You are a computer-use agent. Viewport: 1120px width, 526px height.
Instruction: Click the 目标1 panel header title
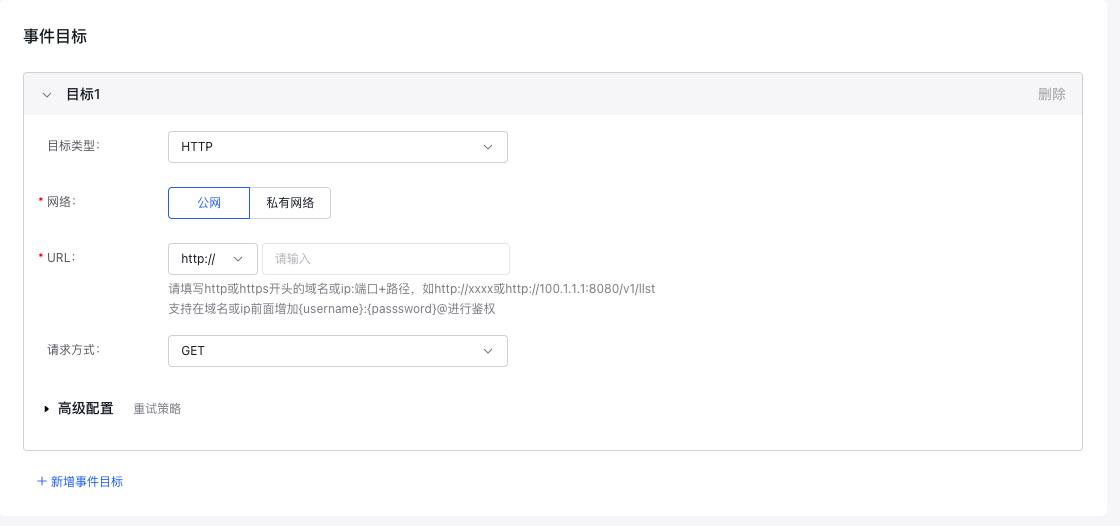(83, 94)
